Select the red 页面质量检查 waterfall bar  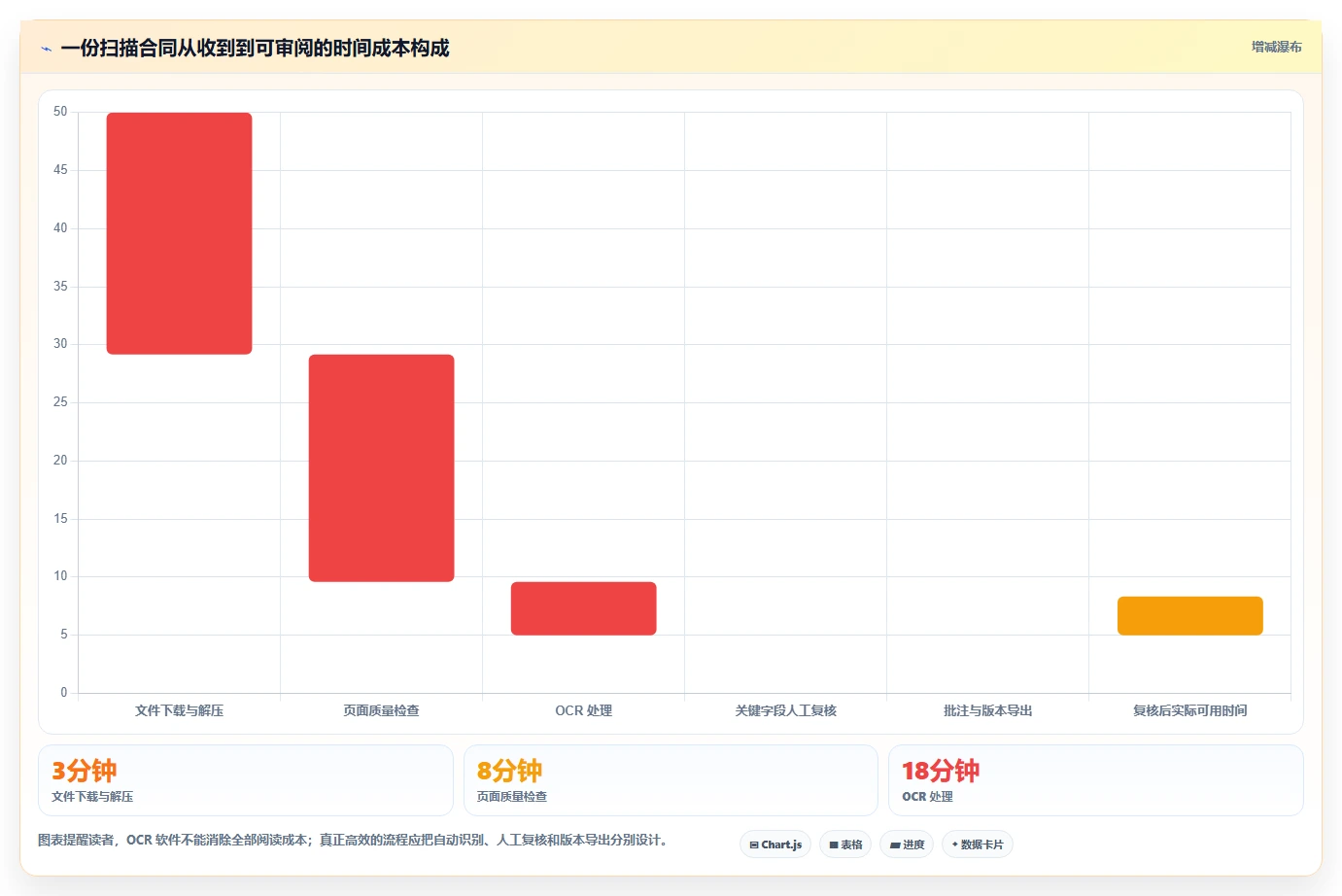(x=382, y=468)
